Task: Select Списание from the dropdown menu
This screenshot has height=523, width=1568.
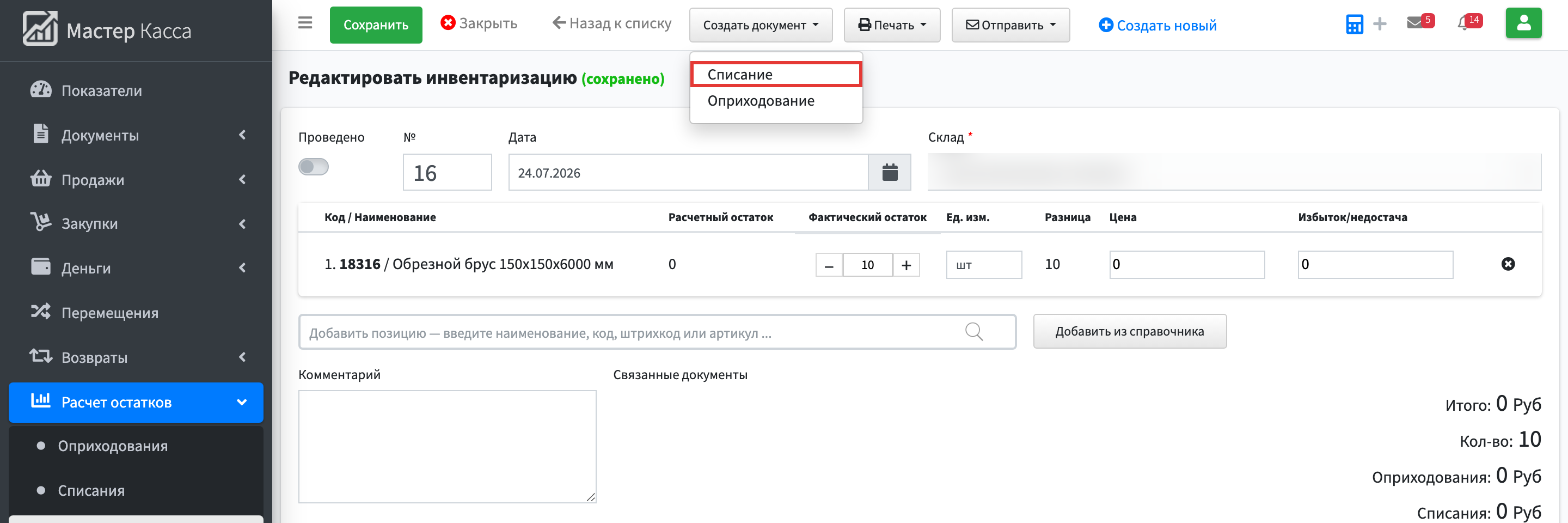Action: tap(776, 74)
